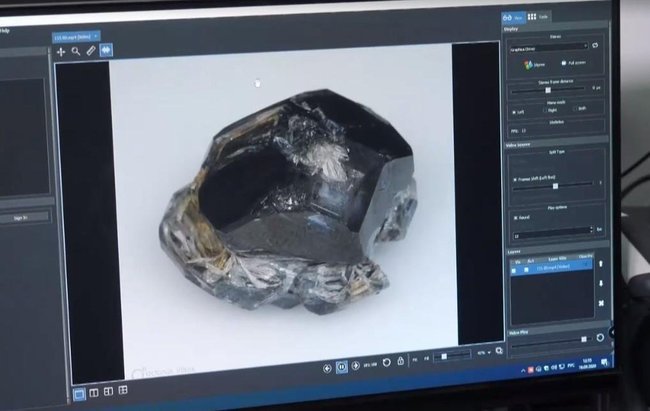
Task: Activate the zoom magnifier tool
Action: (x=75, y=49)
